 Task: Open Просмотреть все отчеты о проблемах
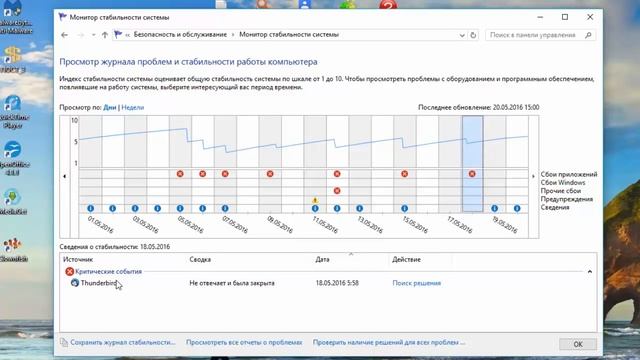click(x=244, y=342)
